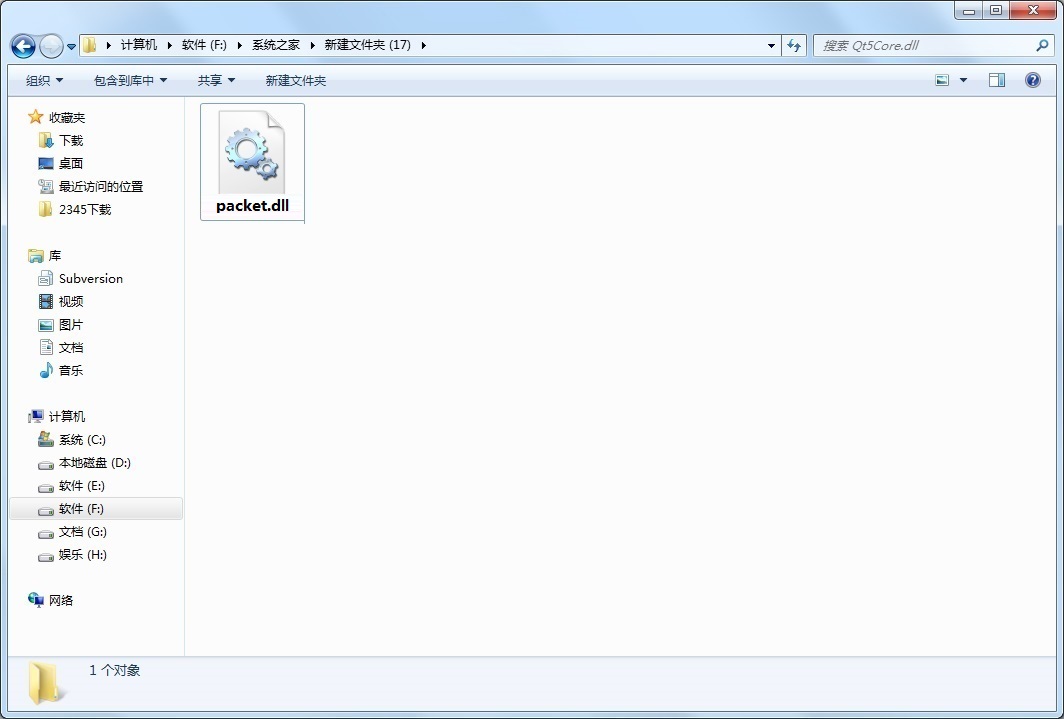1064x719 pixels.
Task: Select the 系统 (C:) drive
Action: coord(81,439)
